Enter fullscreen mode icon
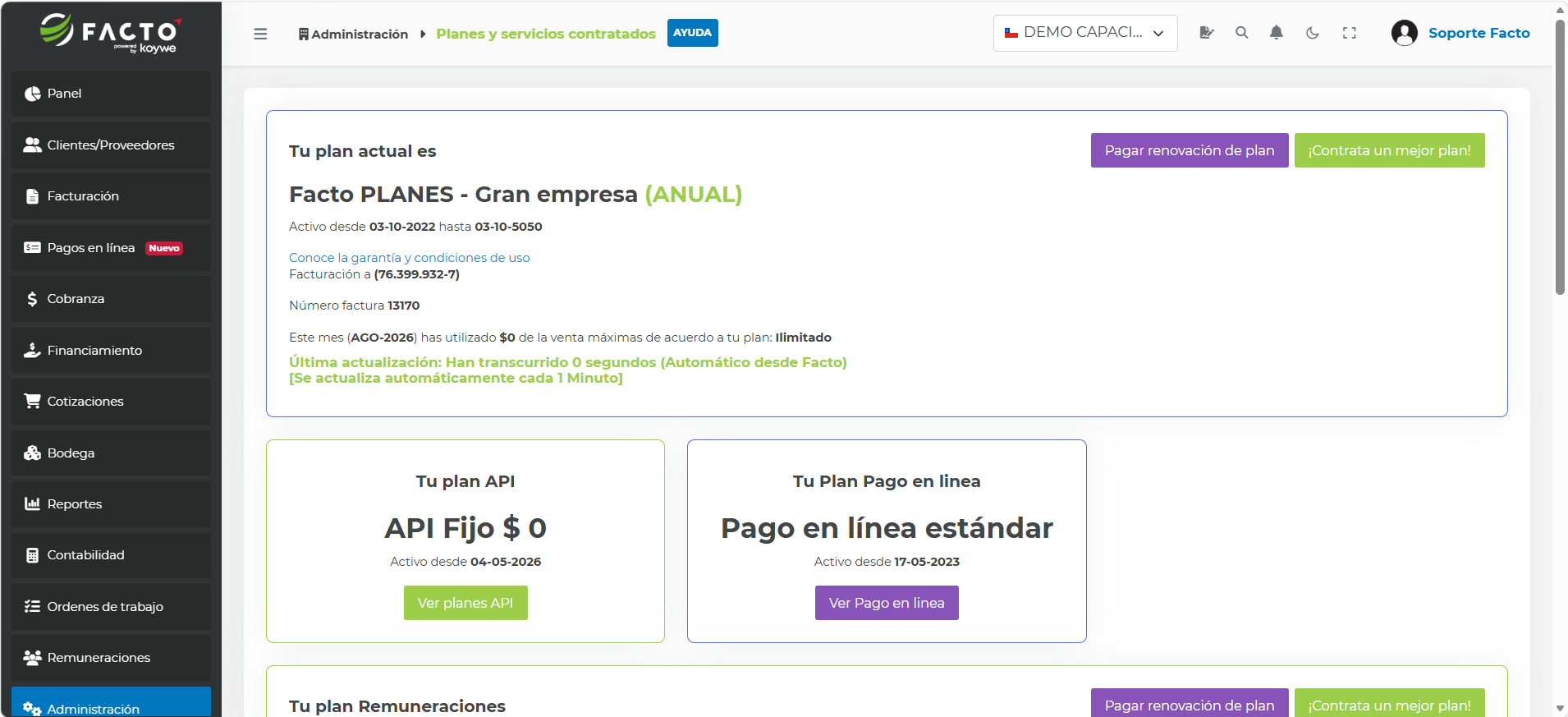The width and height of the screenshot is (1568, 717). pos(1349,33)
